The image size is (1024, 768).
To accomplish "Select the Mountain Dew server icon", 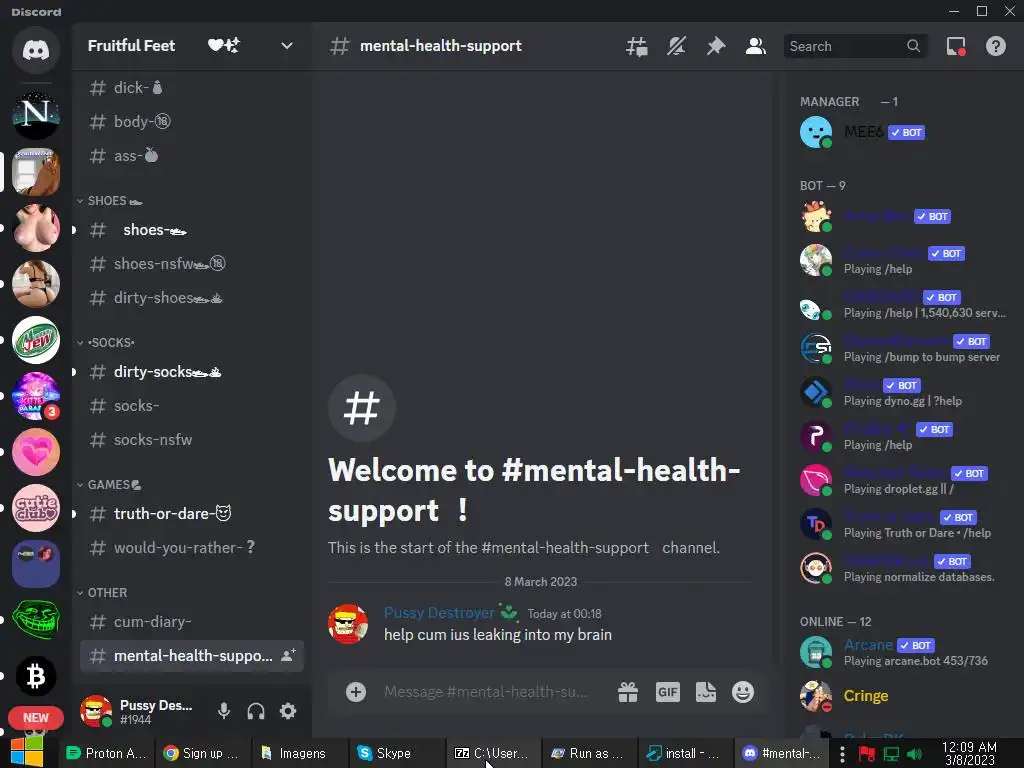I will (36, 340).
